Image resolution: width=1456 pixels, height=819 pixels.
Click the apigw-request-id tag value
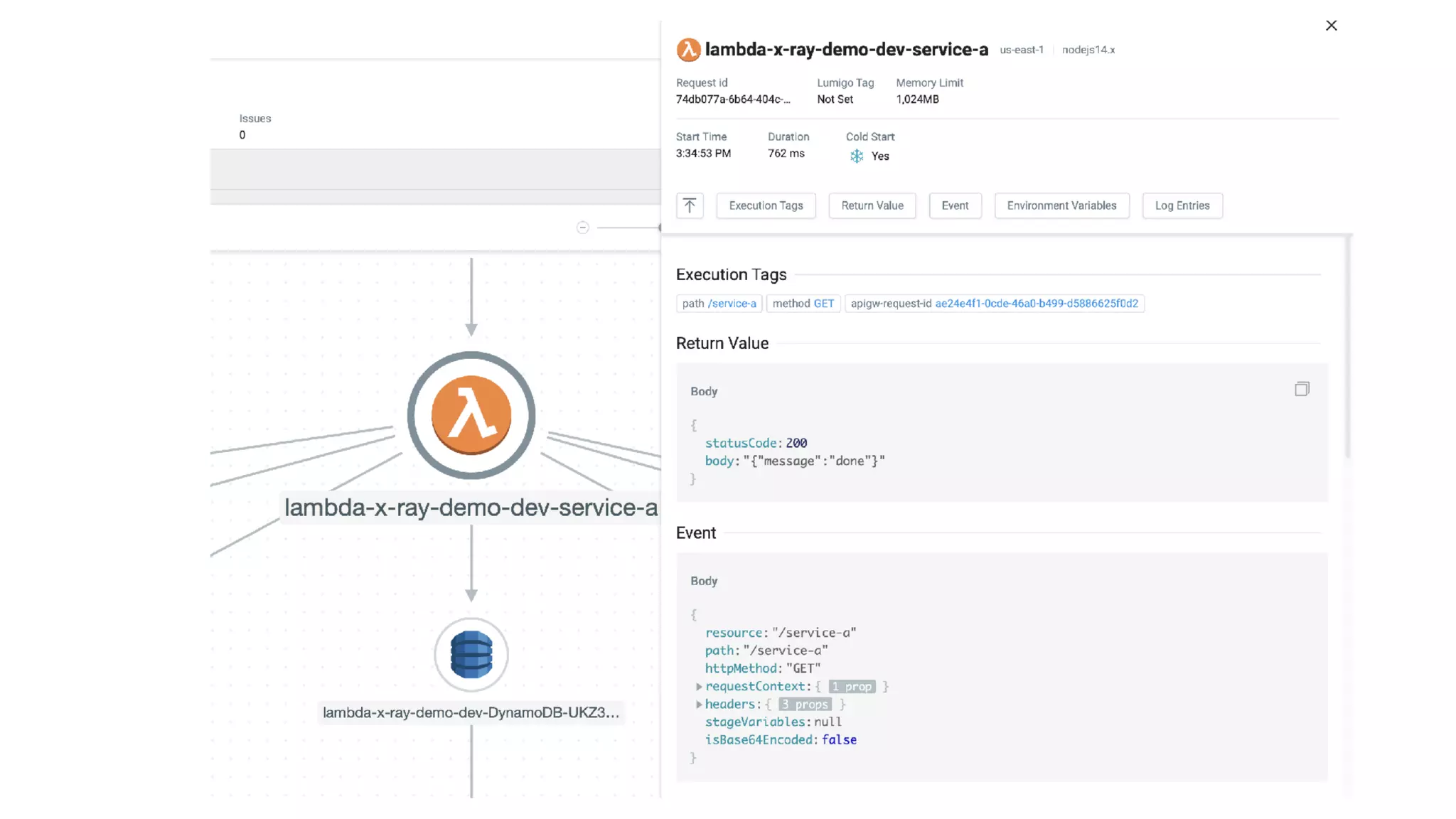tap(1036, 304)
